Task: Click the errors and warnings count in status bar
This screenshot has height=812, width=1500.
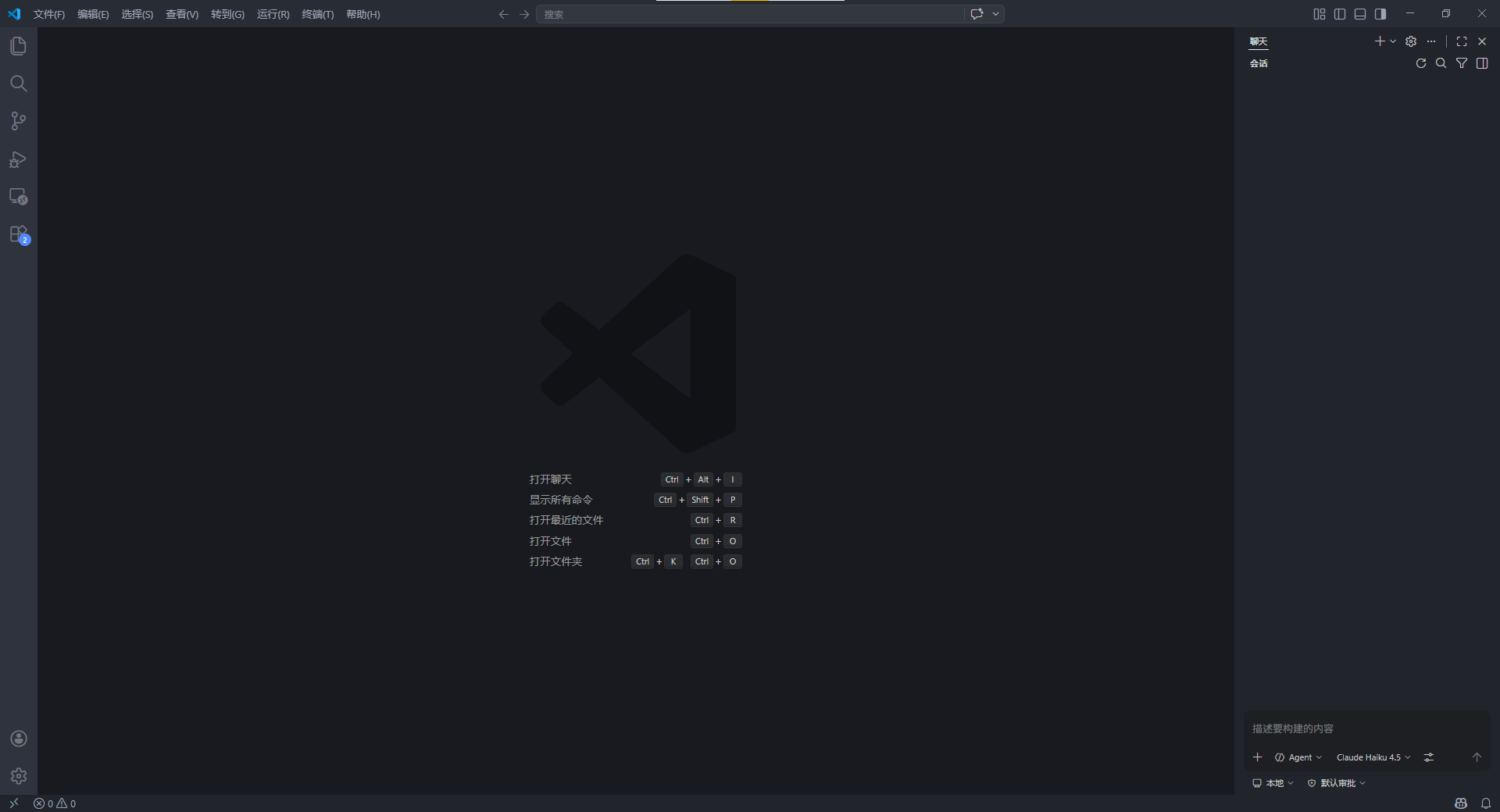Action: (x=55, y=803)
